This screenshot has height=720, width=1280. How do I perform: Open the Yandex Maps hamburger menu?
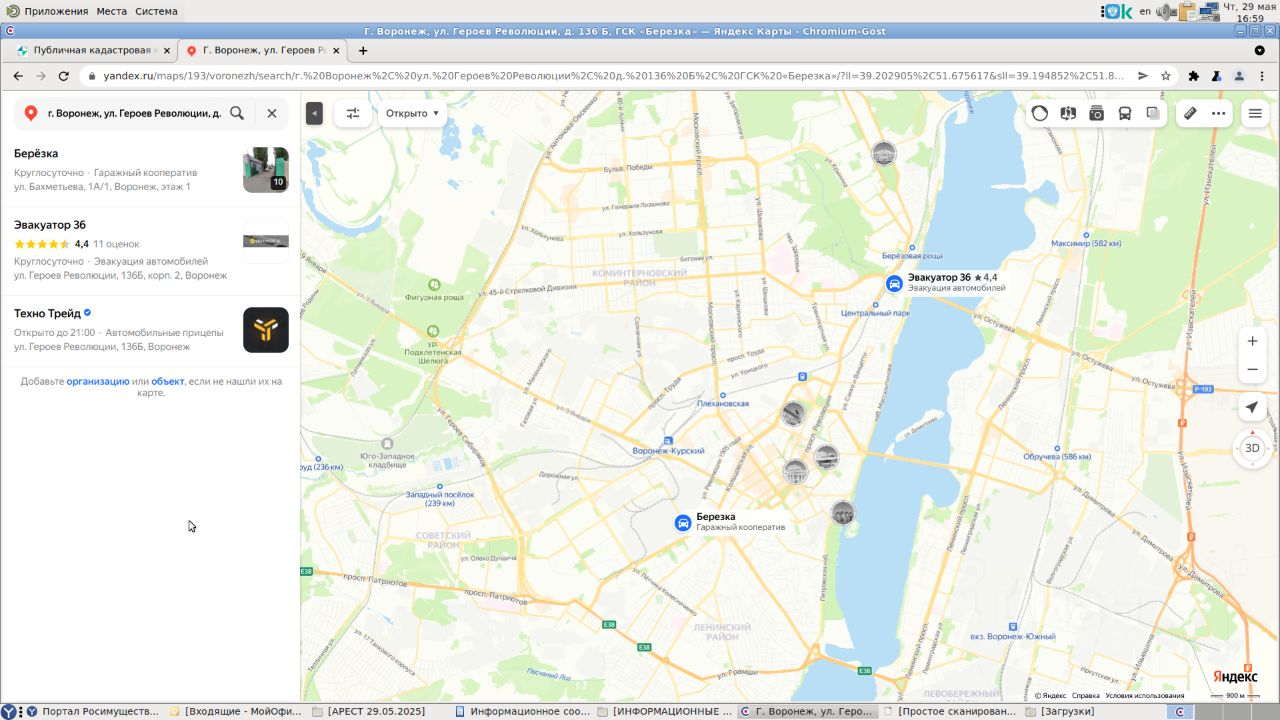pos(1255,113)
